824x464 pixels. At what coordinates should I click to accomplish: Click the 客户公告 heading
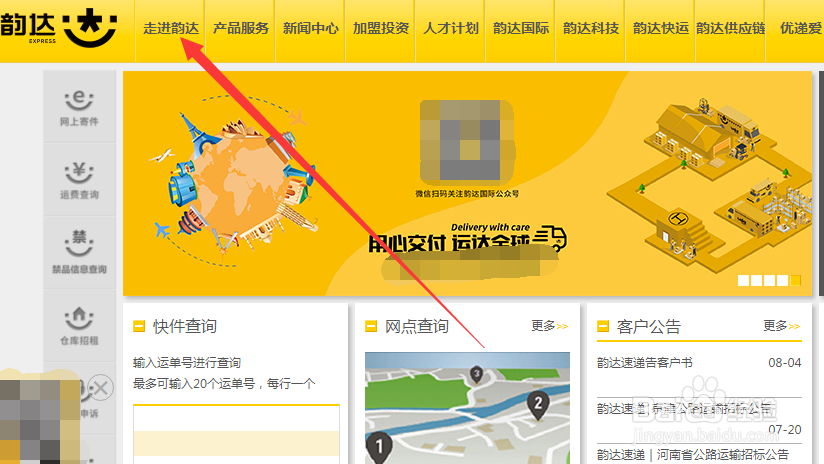pos(649,326)
